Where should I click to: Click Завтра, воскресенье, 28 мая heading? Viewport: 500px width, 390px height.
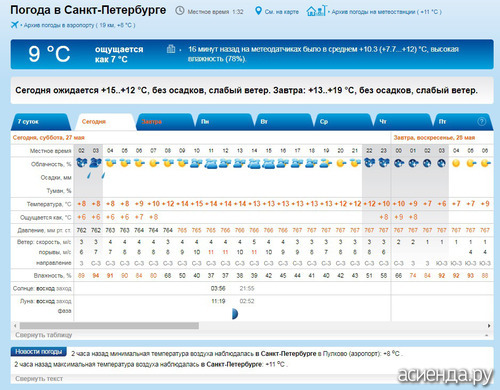(434, 137)
